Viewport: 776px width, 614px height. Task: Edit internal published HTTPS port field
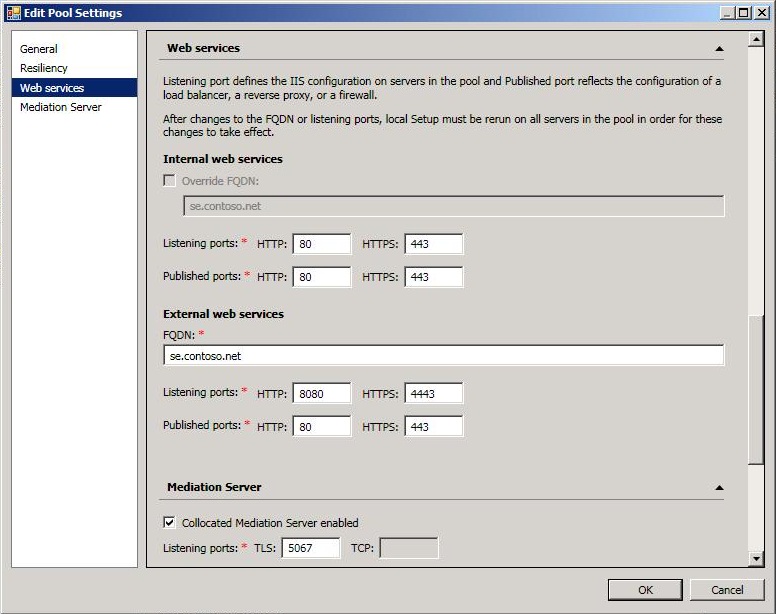coord(434,277)
